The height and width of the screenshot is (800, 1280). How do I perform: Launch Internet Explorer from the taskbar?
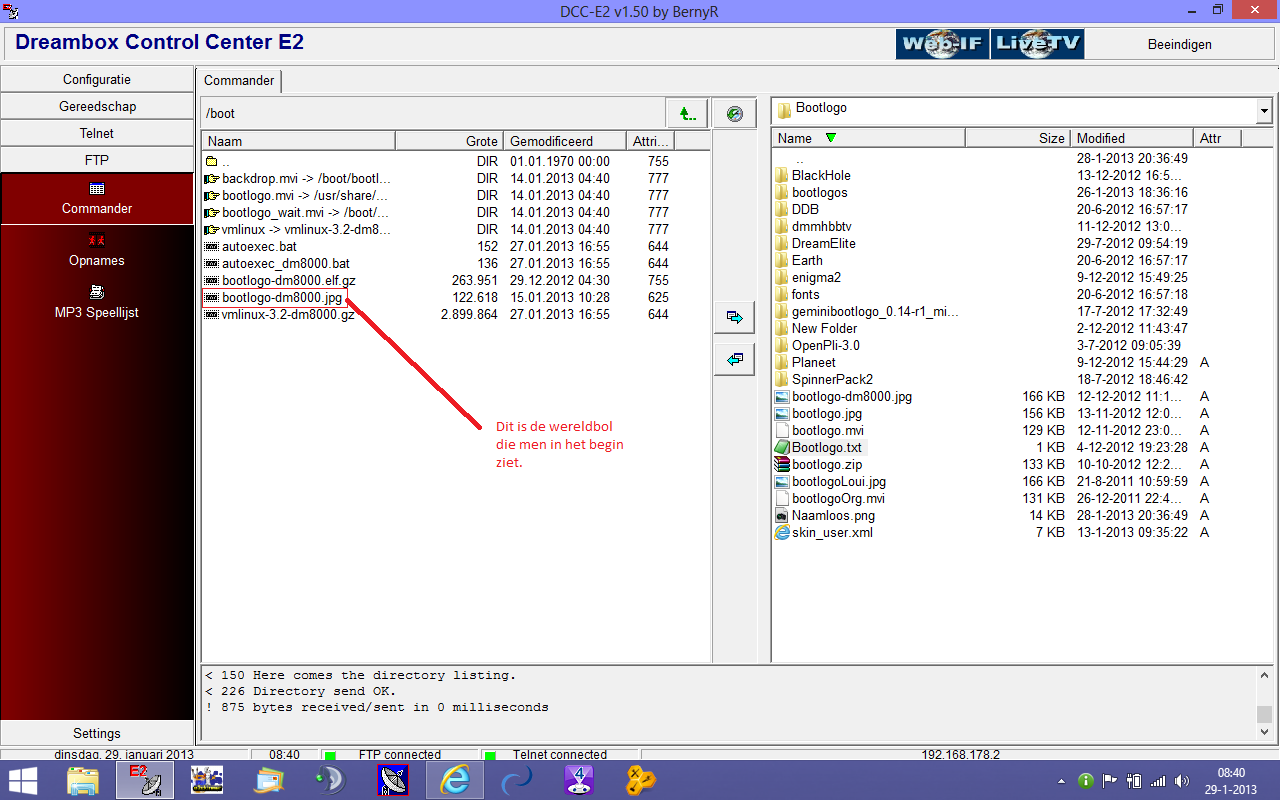pos(455,779)
